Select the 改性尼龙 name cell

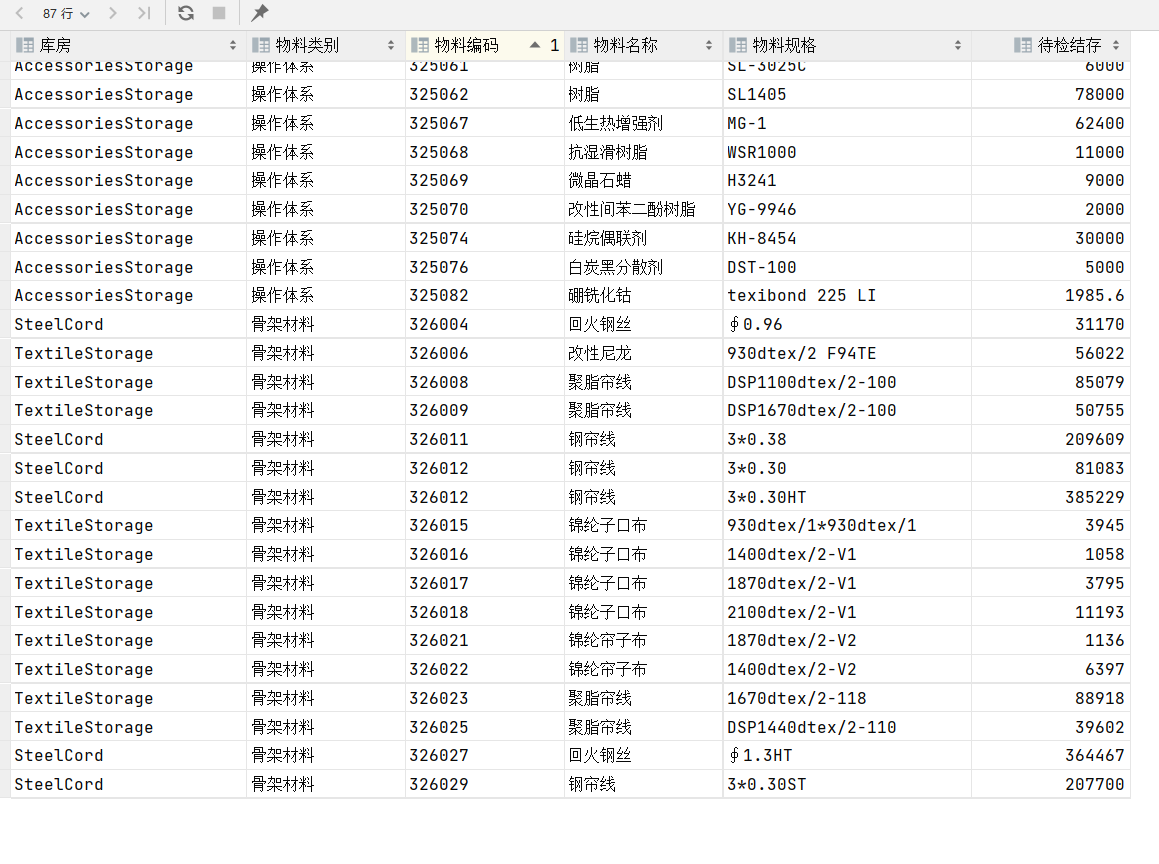tap(644, 353)
